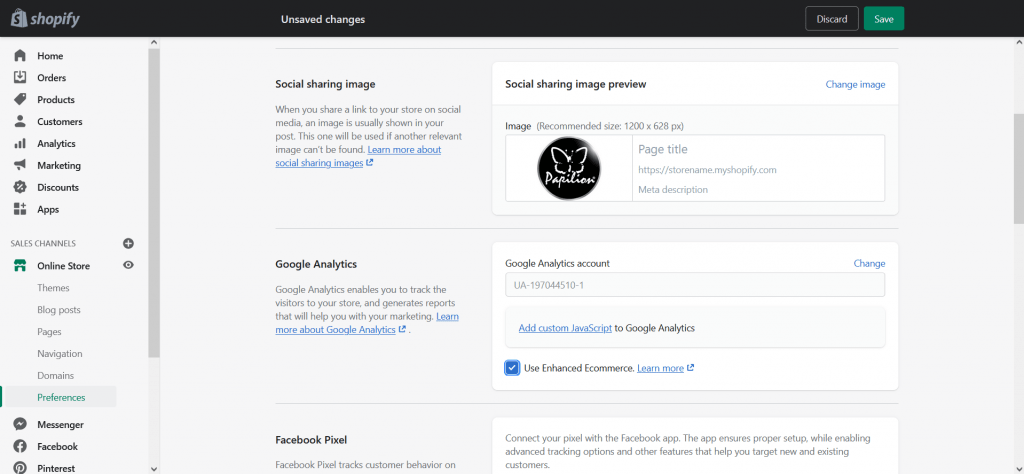Select Preferences submenu item
Viewport: 1024px width, 474px height.
click(61, 397)
